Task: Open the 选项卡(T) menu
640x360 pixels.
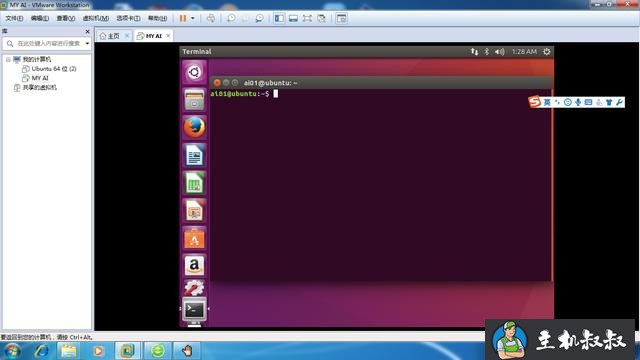Action: [128, 18]
